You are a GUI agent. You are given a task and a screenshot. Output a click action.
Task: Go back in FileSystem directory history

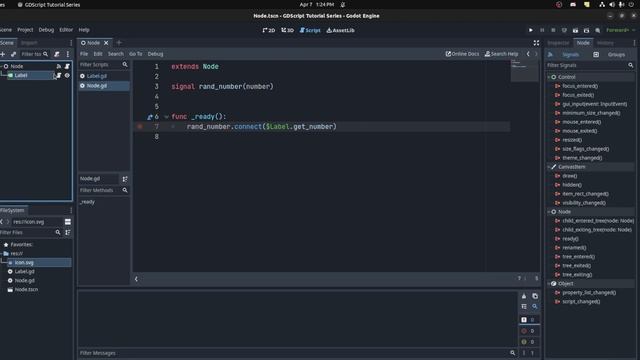pos(2,222)
